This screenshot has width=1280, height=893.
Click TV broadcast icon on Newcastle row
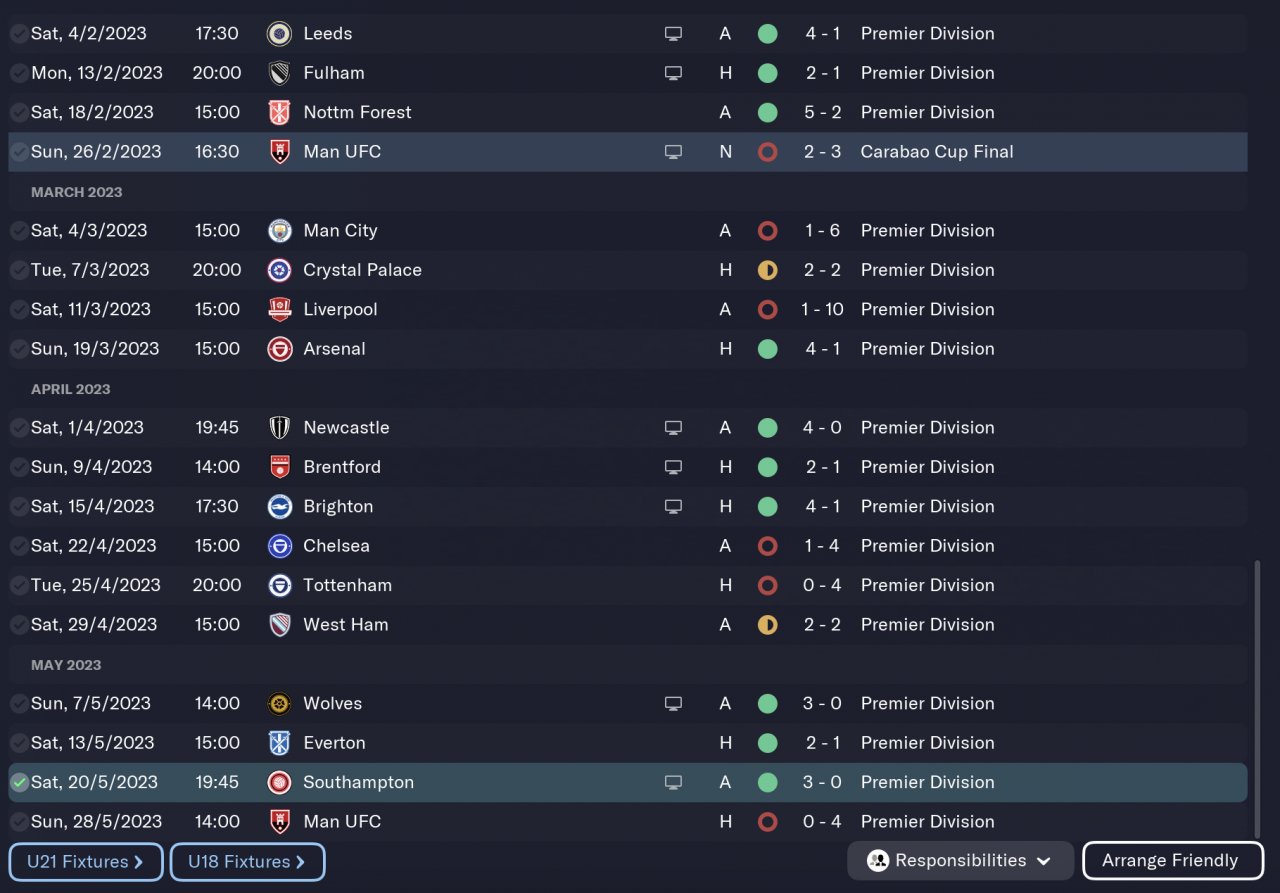point(673,428)
